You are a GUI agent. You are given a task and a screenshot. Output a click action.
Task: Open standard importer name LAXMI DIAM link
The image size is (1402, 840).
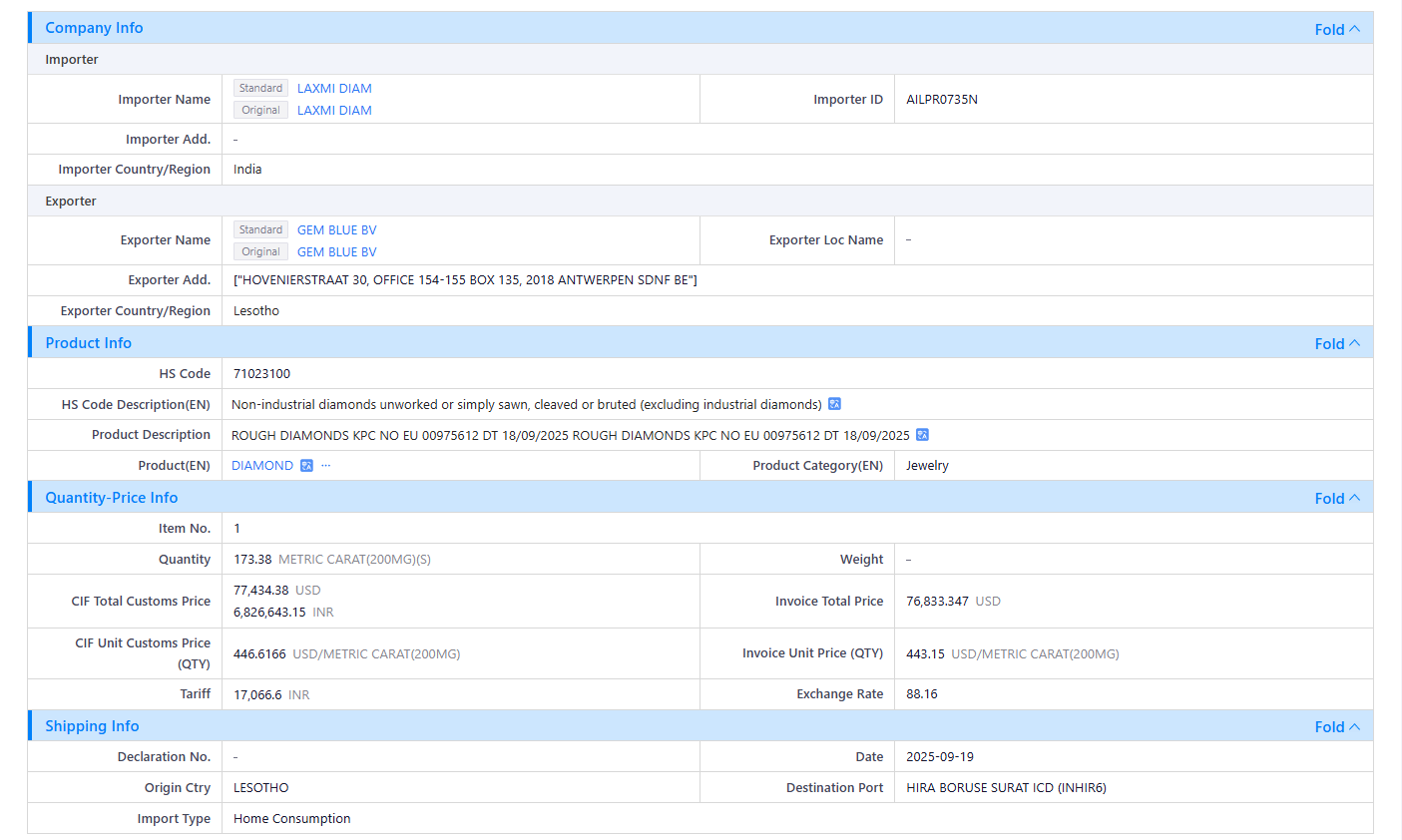334,88
